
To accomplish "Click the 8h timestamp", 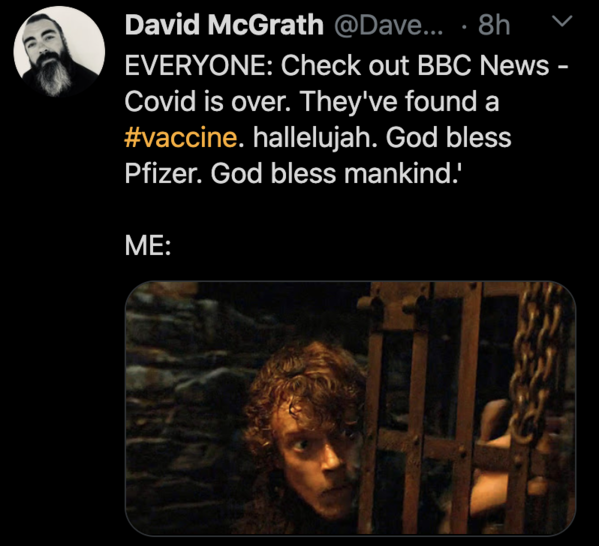I will [494, 25].
